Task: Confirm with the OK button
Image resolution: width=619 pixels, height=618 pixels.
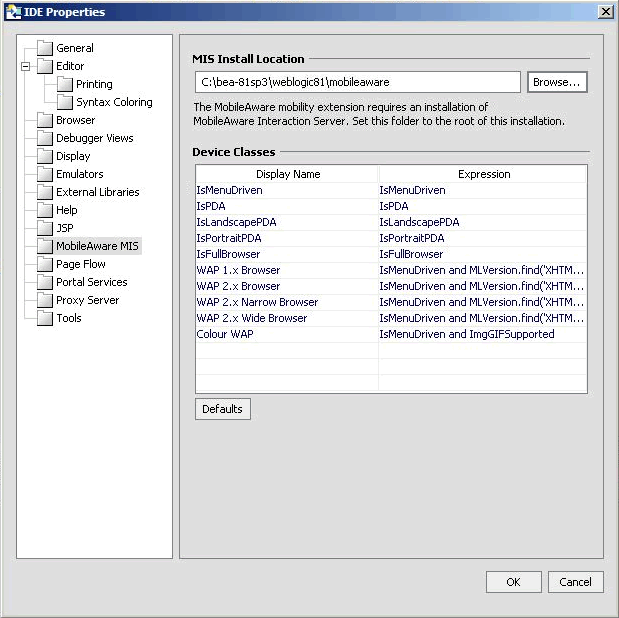Action: [x=514, y=582]
